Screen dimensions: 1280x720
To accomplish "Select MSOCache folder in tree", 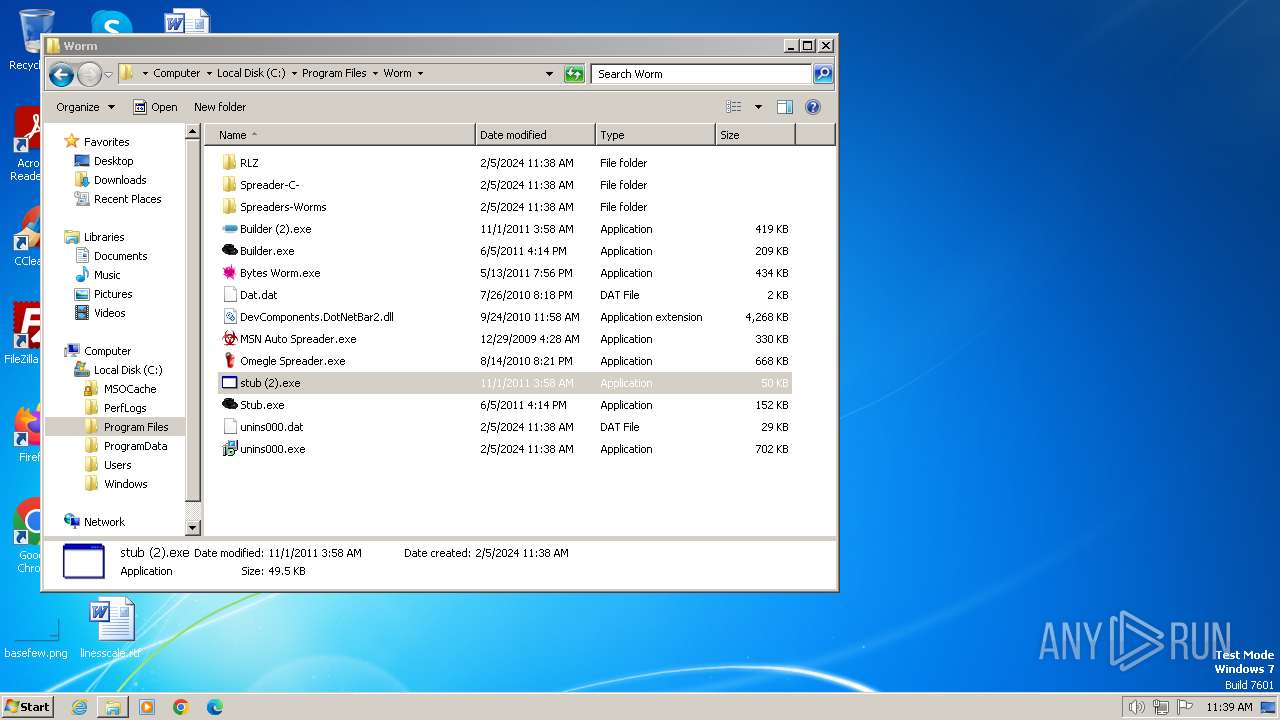I will pos(130,389).
